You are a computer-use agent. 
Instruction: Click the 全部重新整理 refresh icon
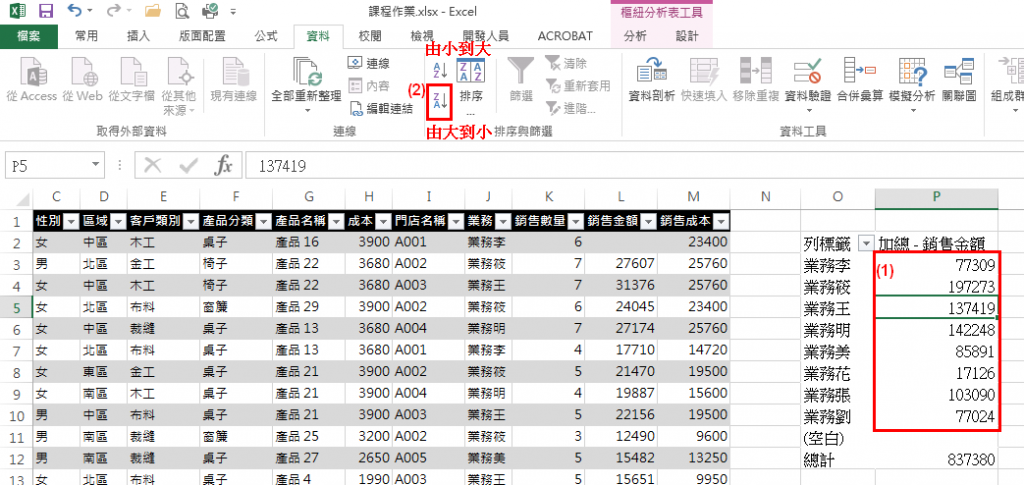click(x=306, y=72)
